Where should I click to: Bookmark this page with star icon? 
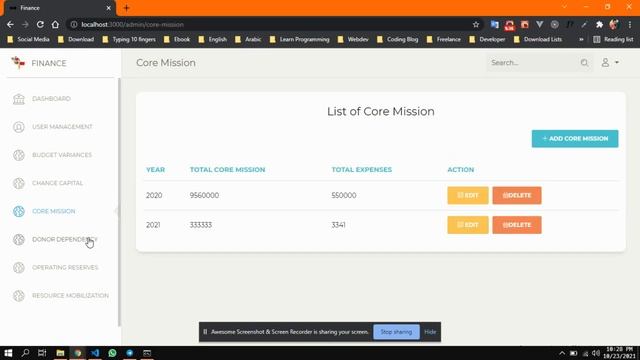pos(476,24)
